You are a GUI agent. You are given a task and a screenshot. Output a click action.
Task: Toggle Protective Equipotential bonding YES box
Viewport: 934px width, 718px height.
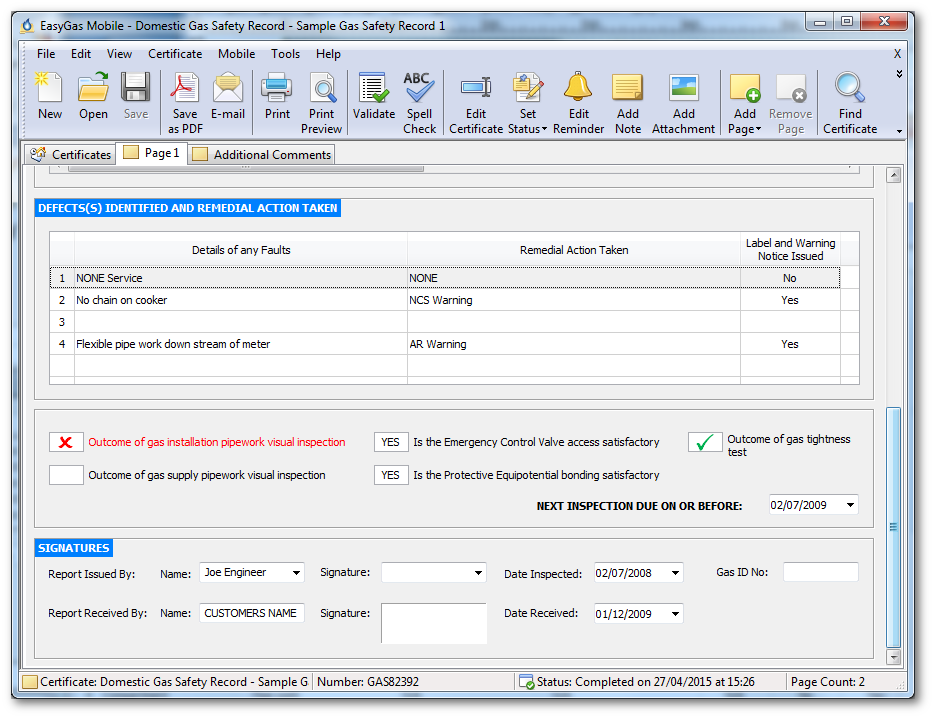(x=391, y=475)
